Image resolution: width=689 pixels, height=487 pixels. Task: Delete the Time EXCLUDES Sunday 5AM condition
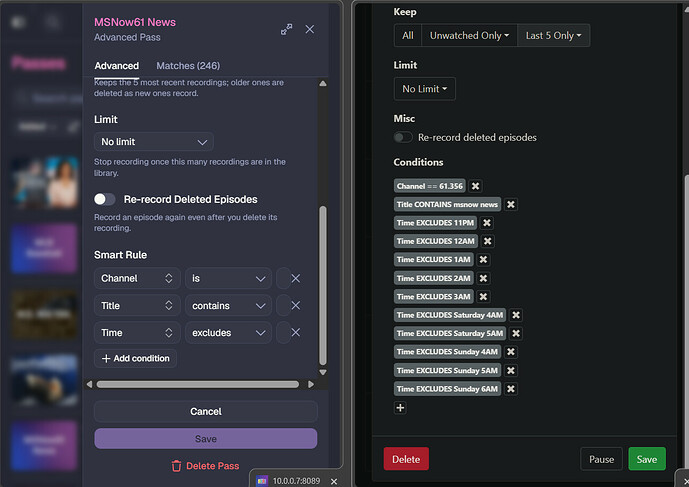tap(511, 371)
